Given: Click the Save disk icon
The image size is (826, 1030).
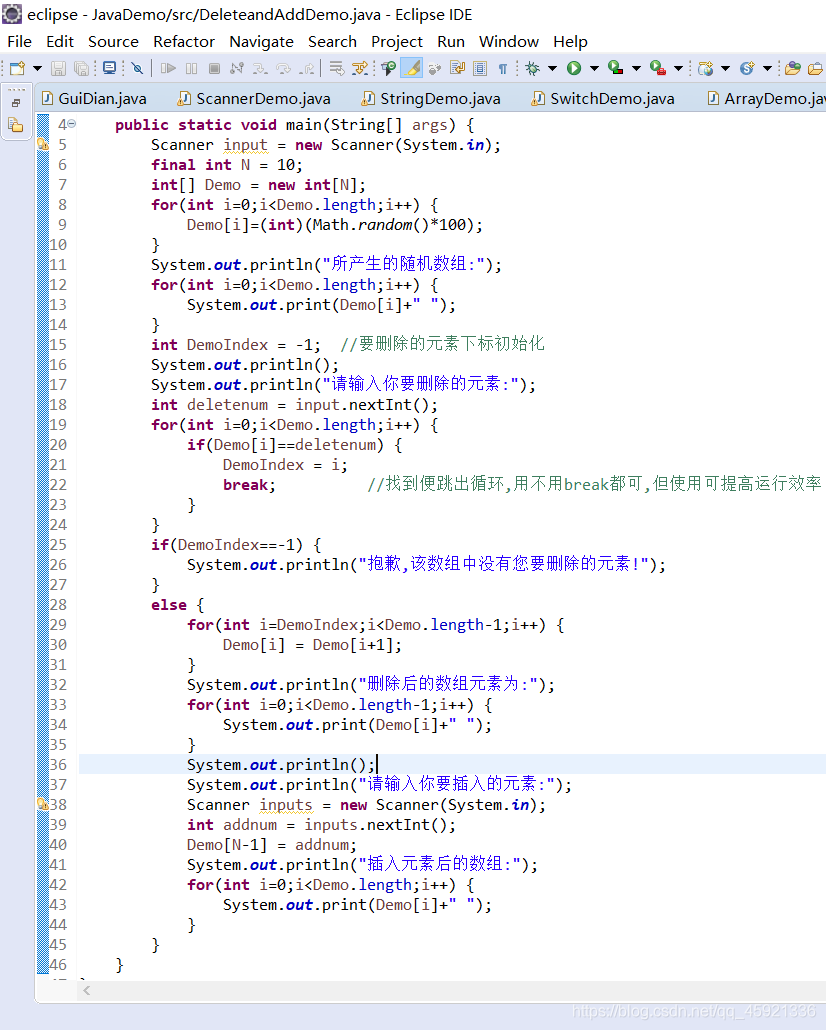Looking at the screenshot, I should point(58,68).
